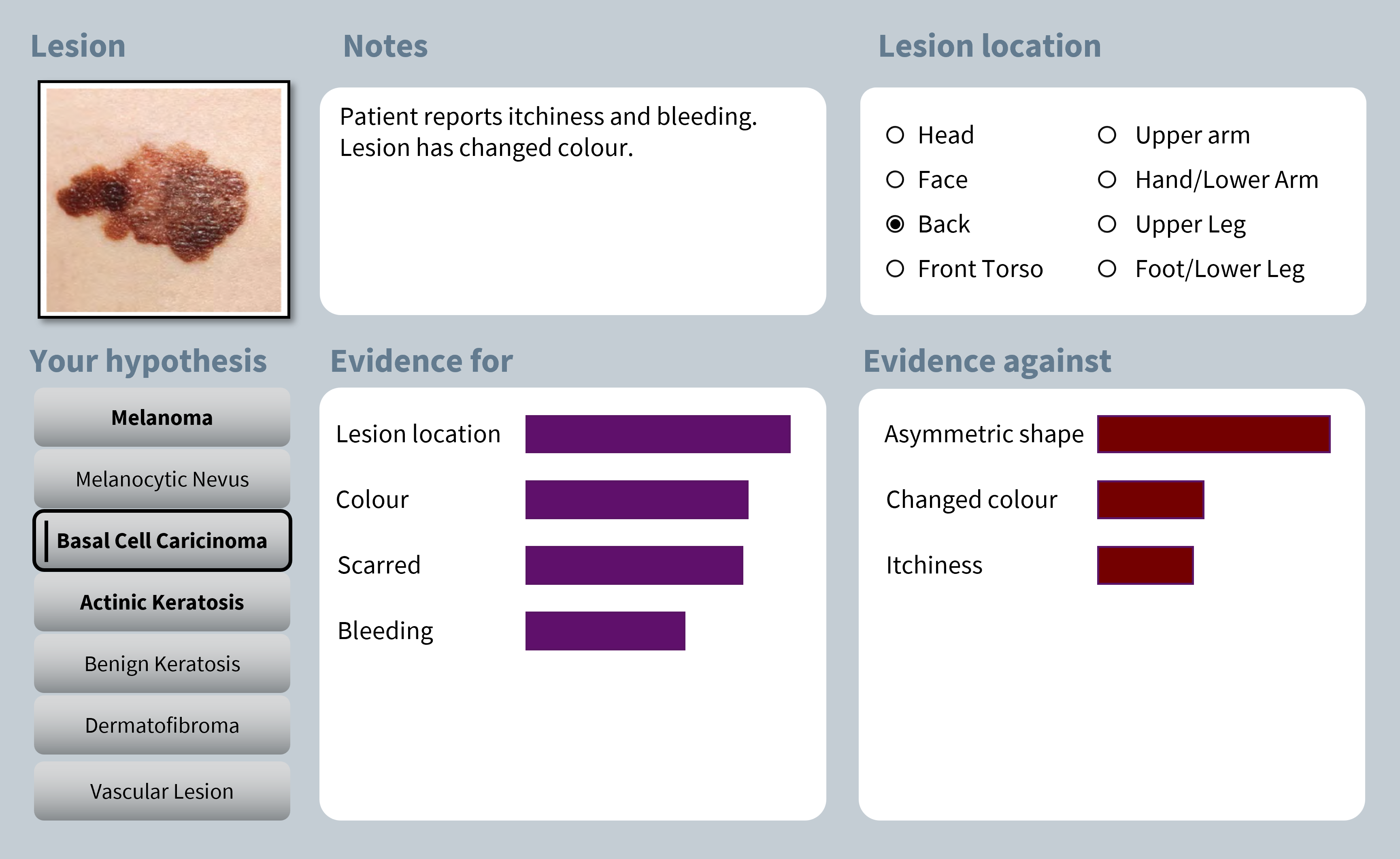The width and height of the screenshot is (1400, 859).
Task: Select the Head radio button
Action: (x=896, y=135)
